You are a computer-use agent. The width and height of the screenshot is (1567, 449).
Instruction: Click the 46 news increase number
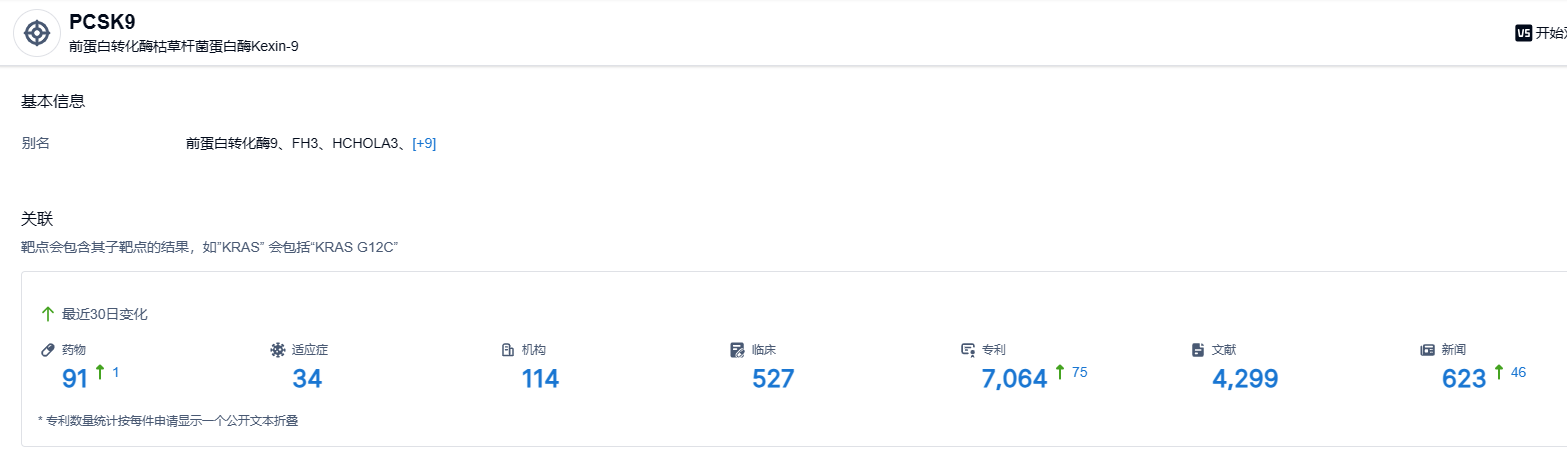click(x=1518, y=373)
